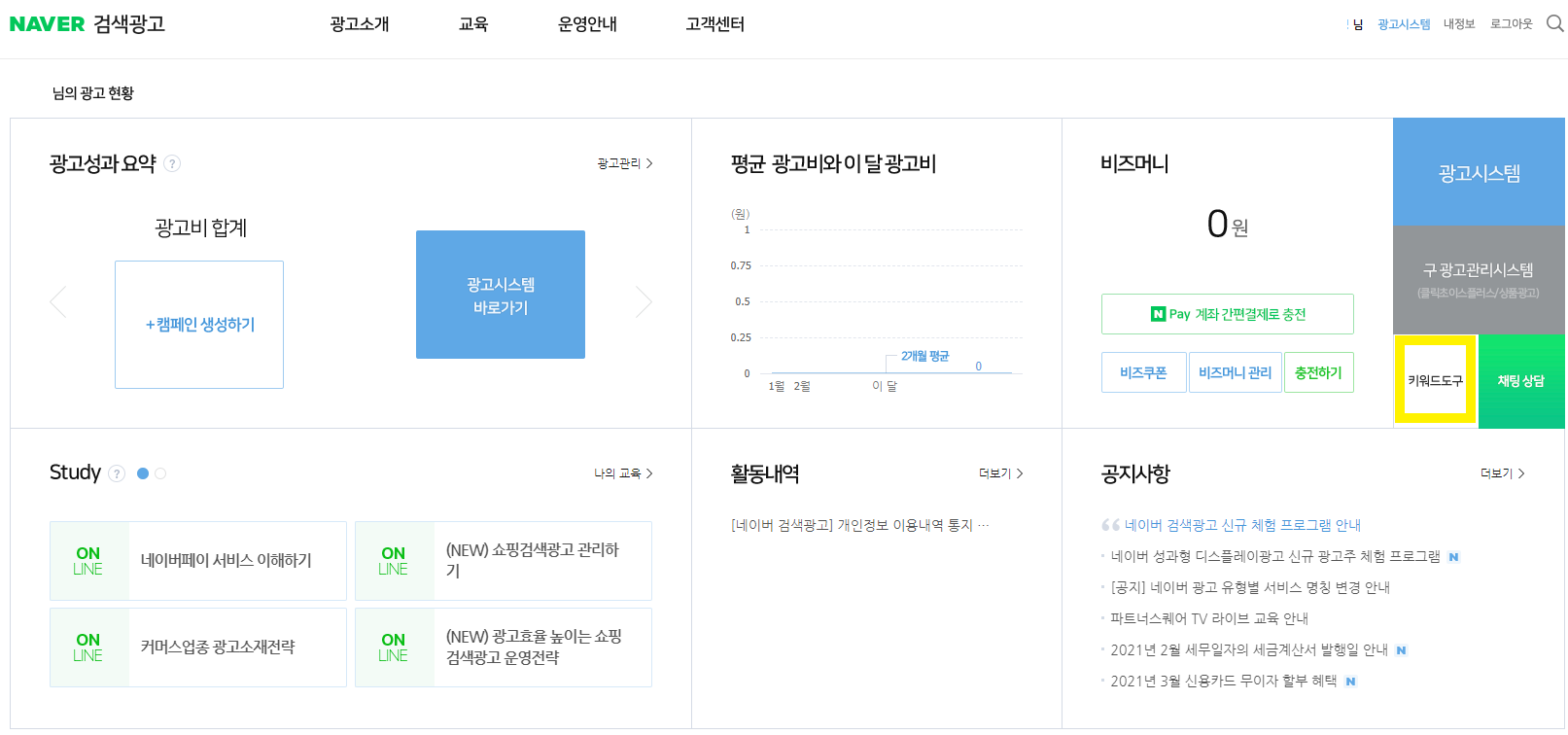
Task: Open the 고객센터 menu
Action: pyautogui.click(x=715, y=24)
